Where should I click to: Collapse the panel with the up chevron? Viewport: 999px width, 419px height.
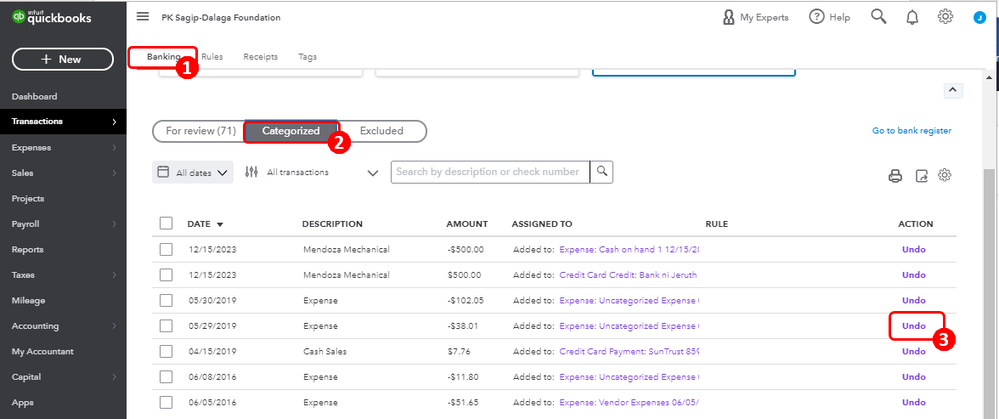[x=952, y=90]
